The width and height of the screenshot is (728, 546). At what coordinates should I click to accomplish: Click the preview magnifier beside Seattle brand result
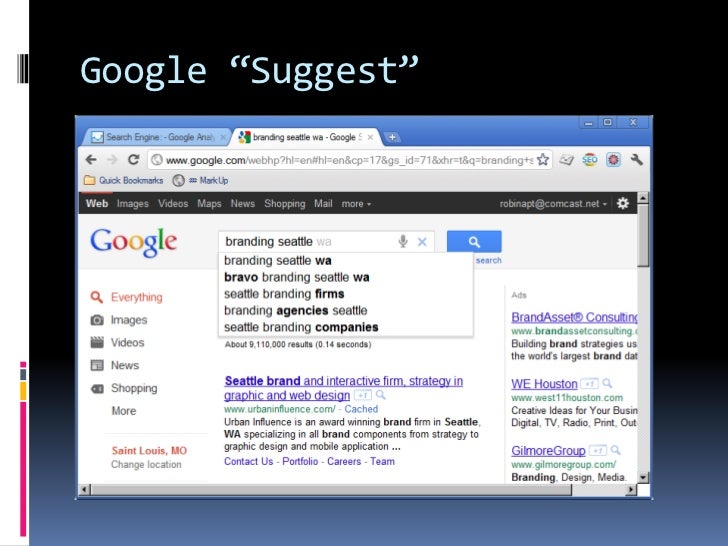click(x=381, y=395)
